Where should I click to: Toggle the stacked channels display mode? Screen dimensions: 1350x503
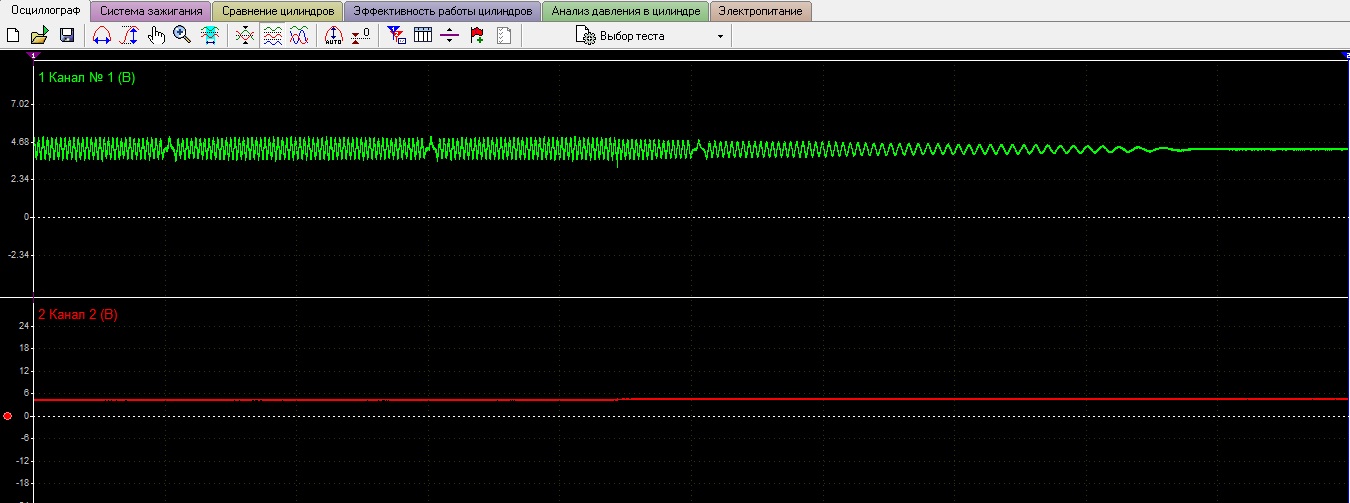tap(271, 35)
